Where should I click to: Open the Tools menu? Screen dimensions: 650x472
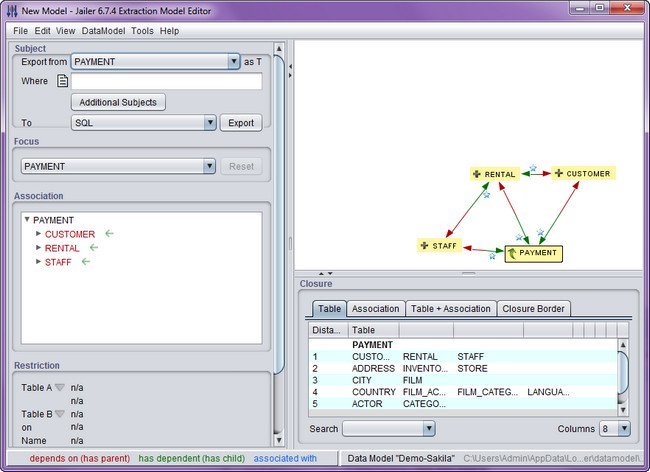tap(142, 31)
